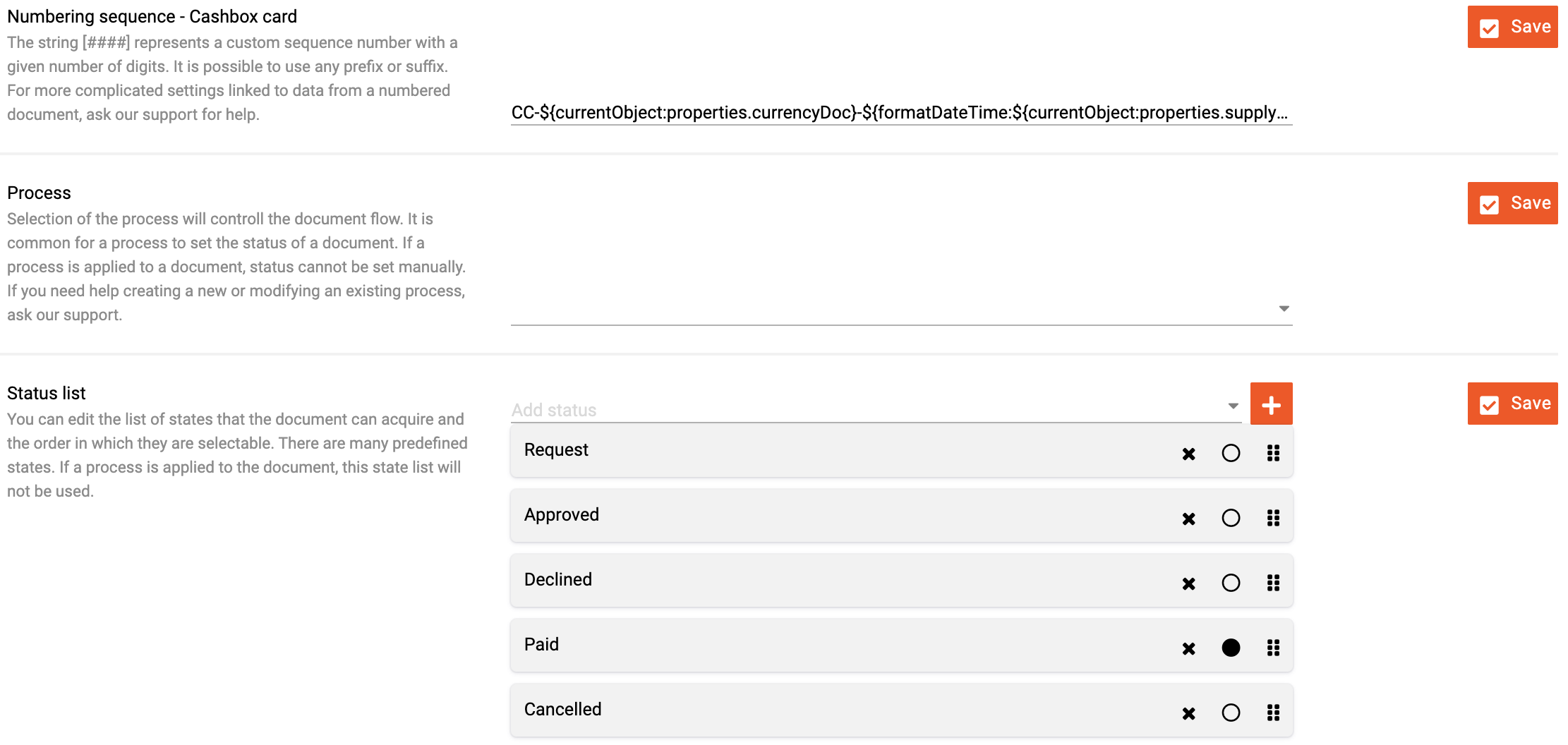This screenshot has width=1568, height=745.
Task: Click the Paid status filled radio button
Action: [x=1231, y=648]
